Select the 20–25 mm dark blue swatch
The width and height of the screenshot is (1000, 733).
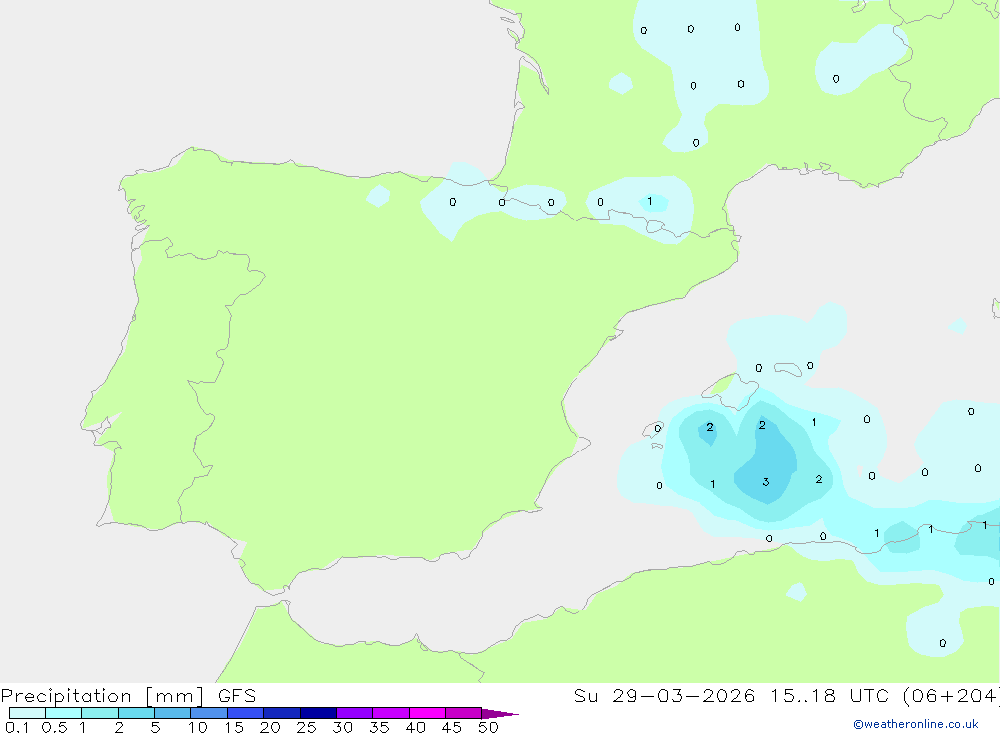(x=282, y=713)
